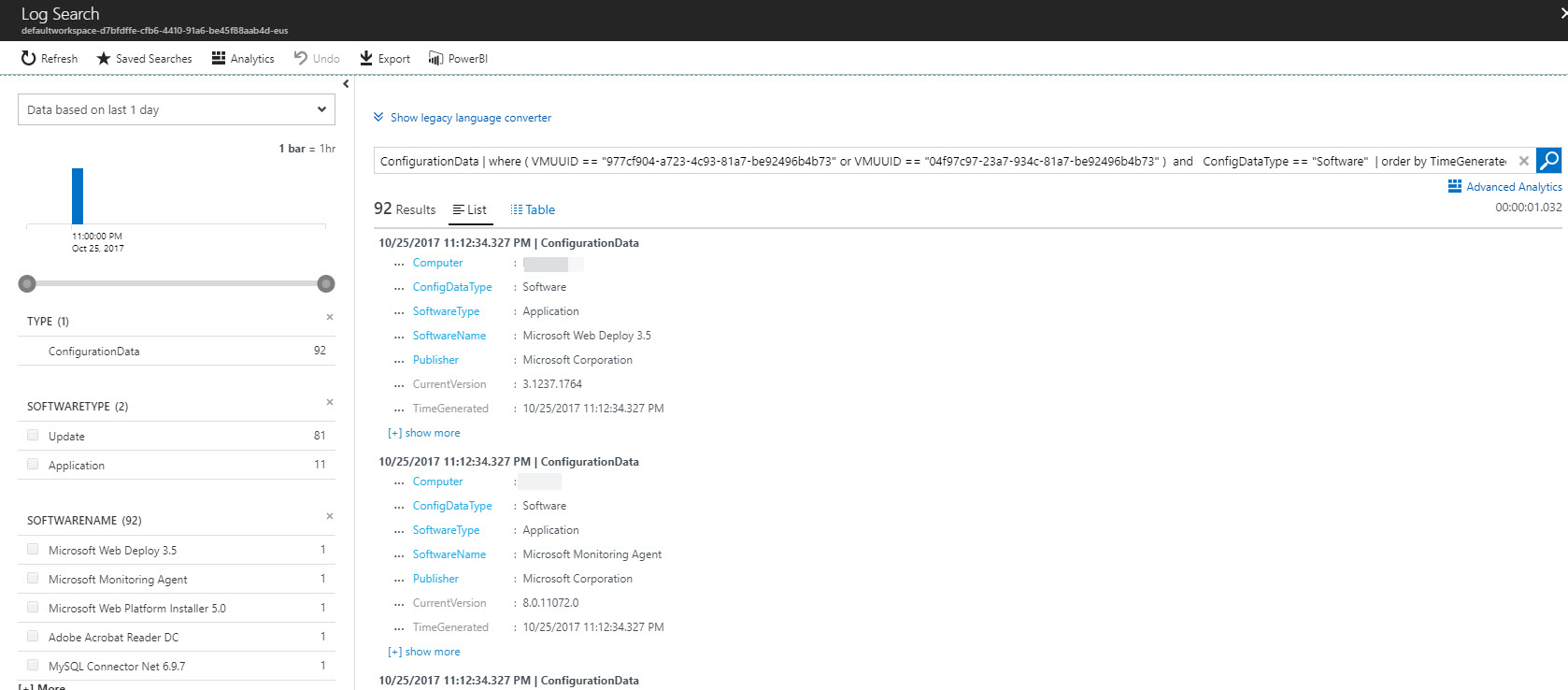Check Microsoft Web Platform Installer 5.0 filter

(x=33, y=607)
